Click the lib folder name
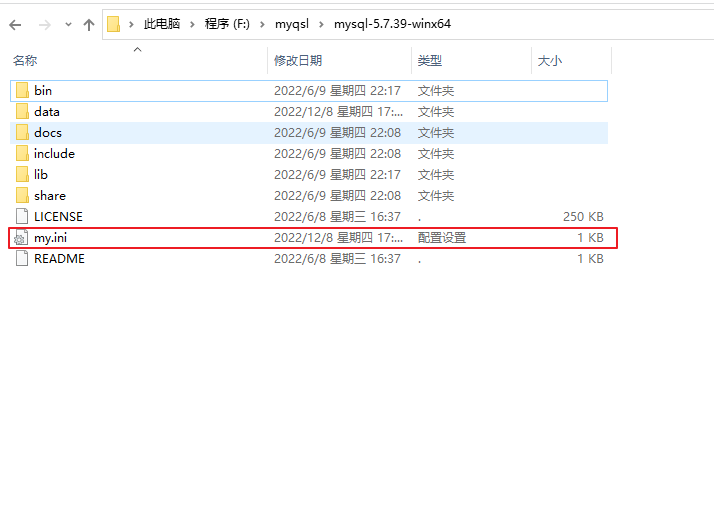Viewport: 714px width, 530px height. point(41,174)
